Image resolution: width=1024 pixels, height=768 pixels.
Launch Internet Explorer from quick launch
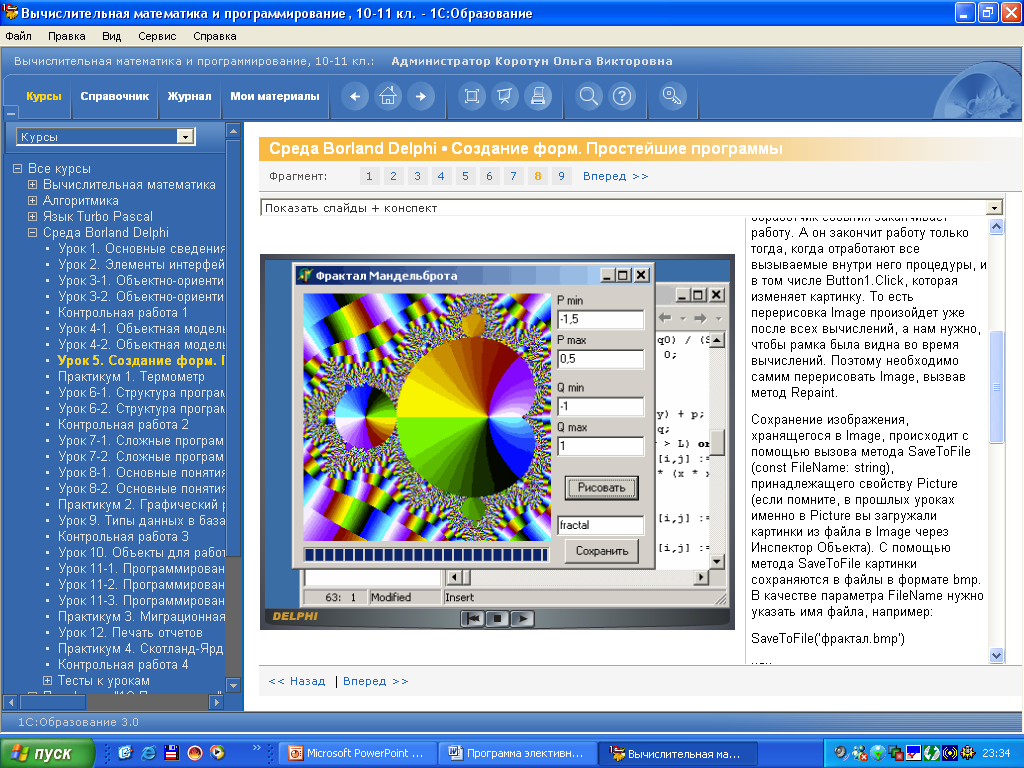click(149, 753)
